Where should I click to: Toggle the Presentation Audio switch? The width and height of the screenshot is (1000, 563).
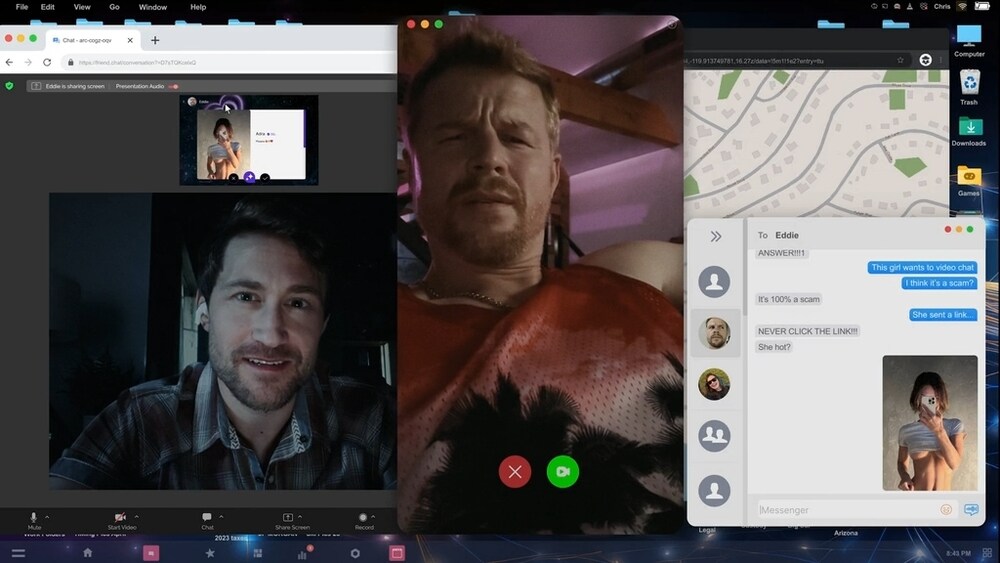click(173, 87)
